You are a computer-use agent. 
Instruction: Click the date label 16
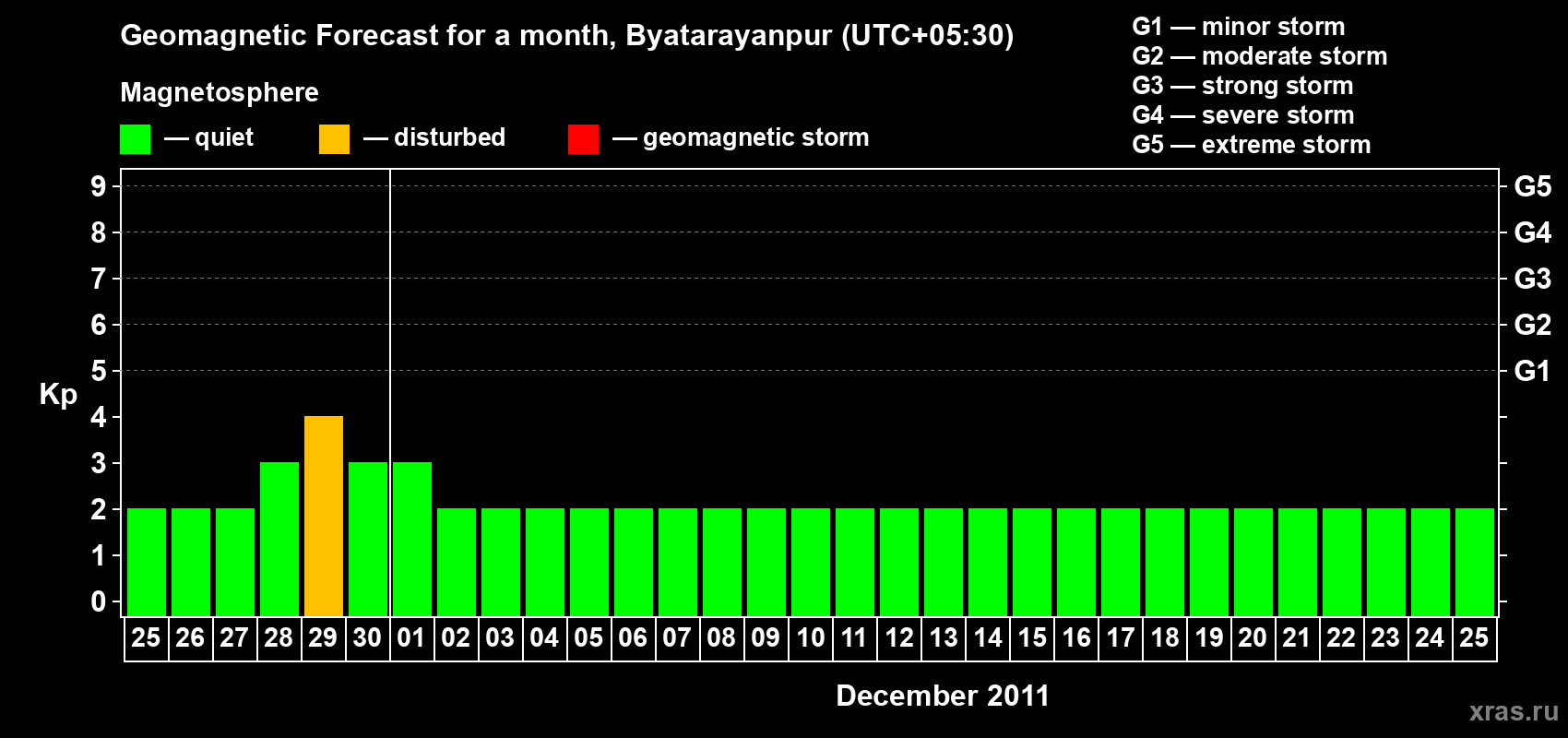[x=1075, y=638]
